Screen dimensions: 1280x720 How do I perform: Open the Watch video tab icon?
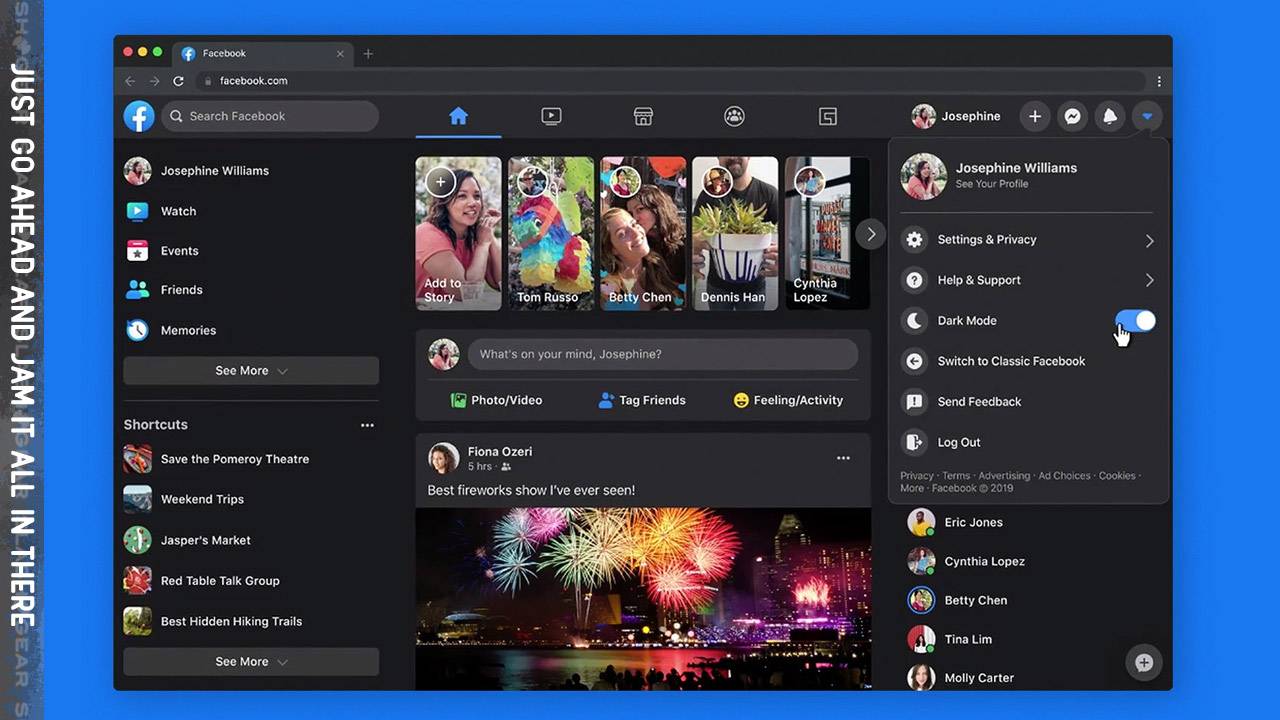[x=551, y=115]
